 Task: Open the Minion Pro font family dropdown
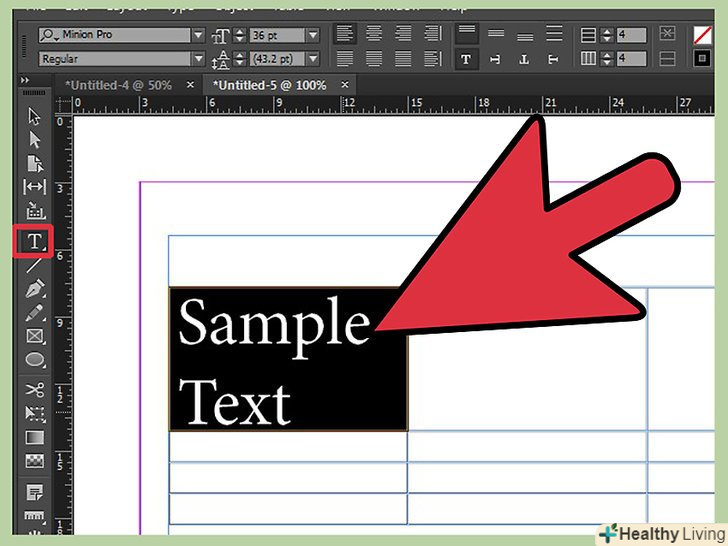pyautogui.click(x=198, y=35)
